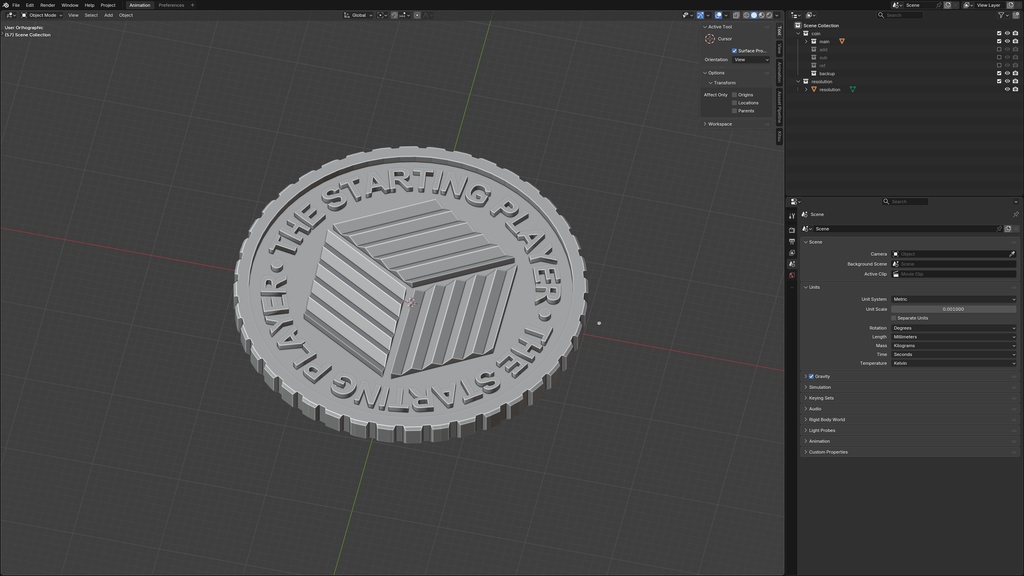Screen dimensions: 1024x576
Task: Open the Blender logo app menu
Action: tap(6, 5)
